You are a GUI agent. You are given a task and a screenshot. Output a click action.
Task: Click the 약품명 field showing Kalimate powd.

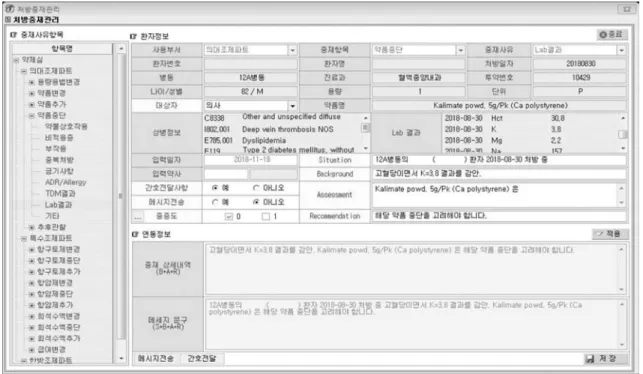[500, 105]
